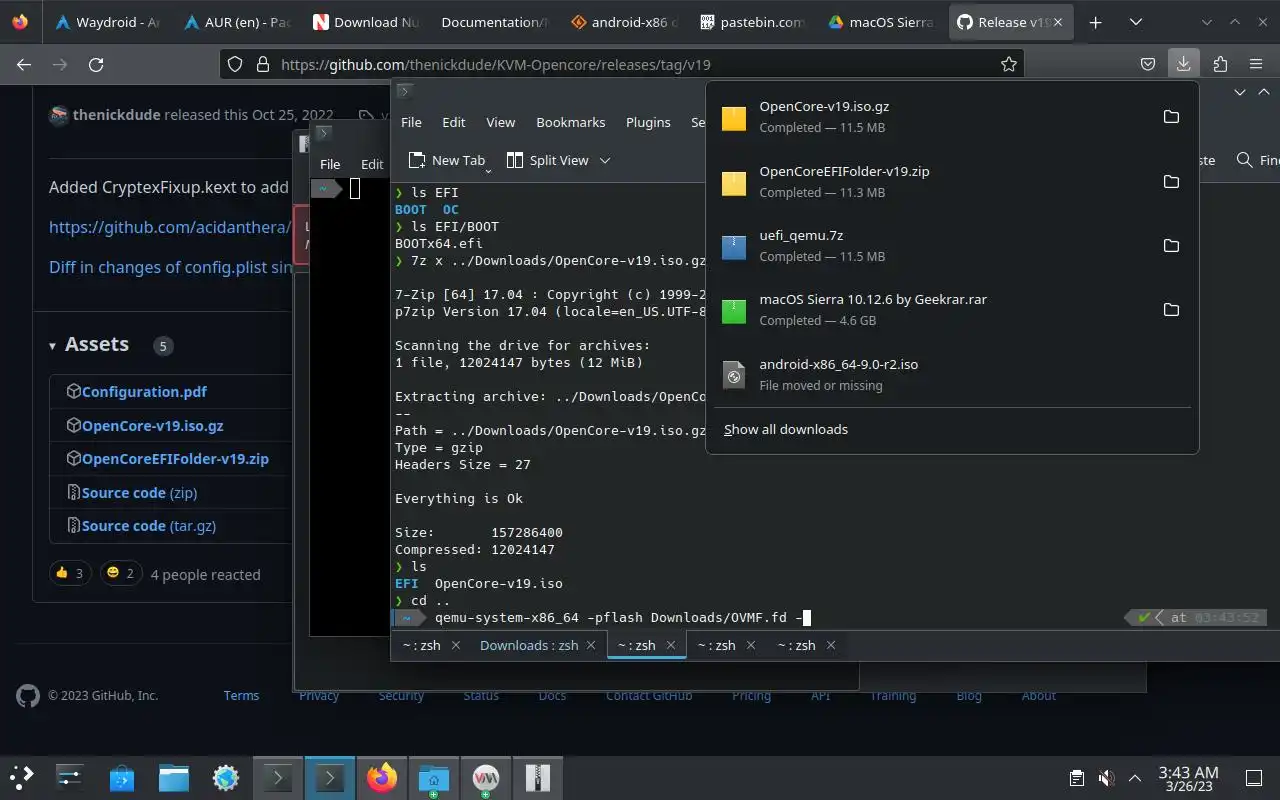Switch to the android-x86 browser tab
This screenshot has height=800, width=1280.
pyautogui.click(x=624, y=22)
